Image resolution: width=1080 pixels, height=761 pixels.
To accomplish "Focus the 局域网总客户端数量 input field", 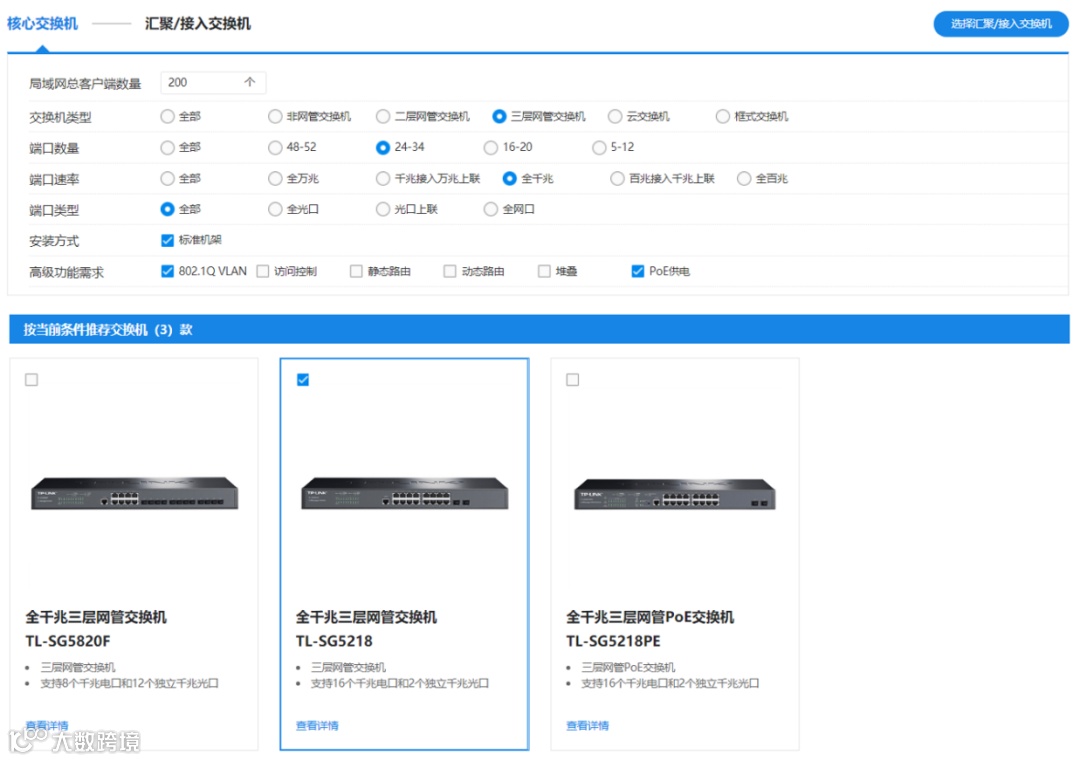I will coord(213,83).
